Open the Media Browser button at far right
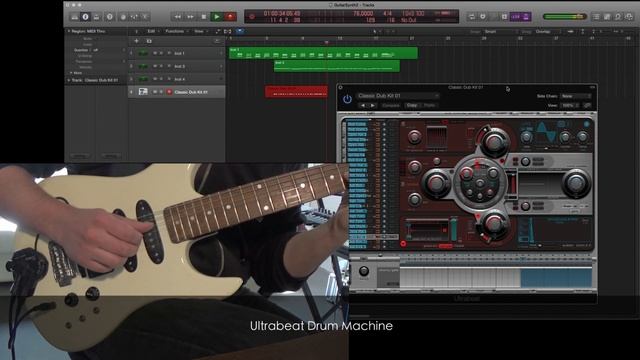Image resolution: width=640 pixels, height=360 pixels. click(629, 17)
